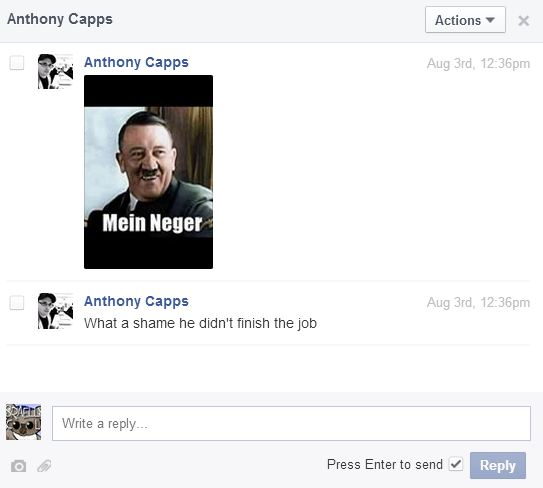Open sender's avatar in first message
The image size is (543, 488).
(x=55, y=71)
